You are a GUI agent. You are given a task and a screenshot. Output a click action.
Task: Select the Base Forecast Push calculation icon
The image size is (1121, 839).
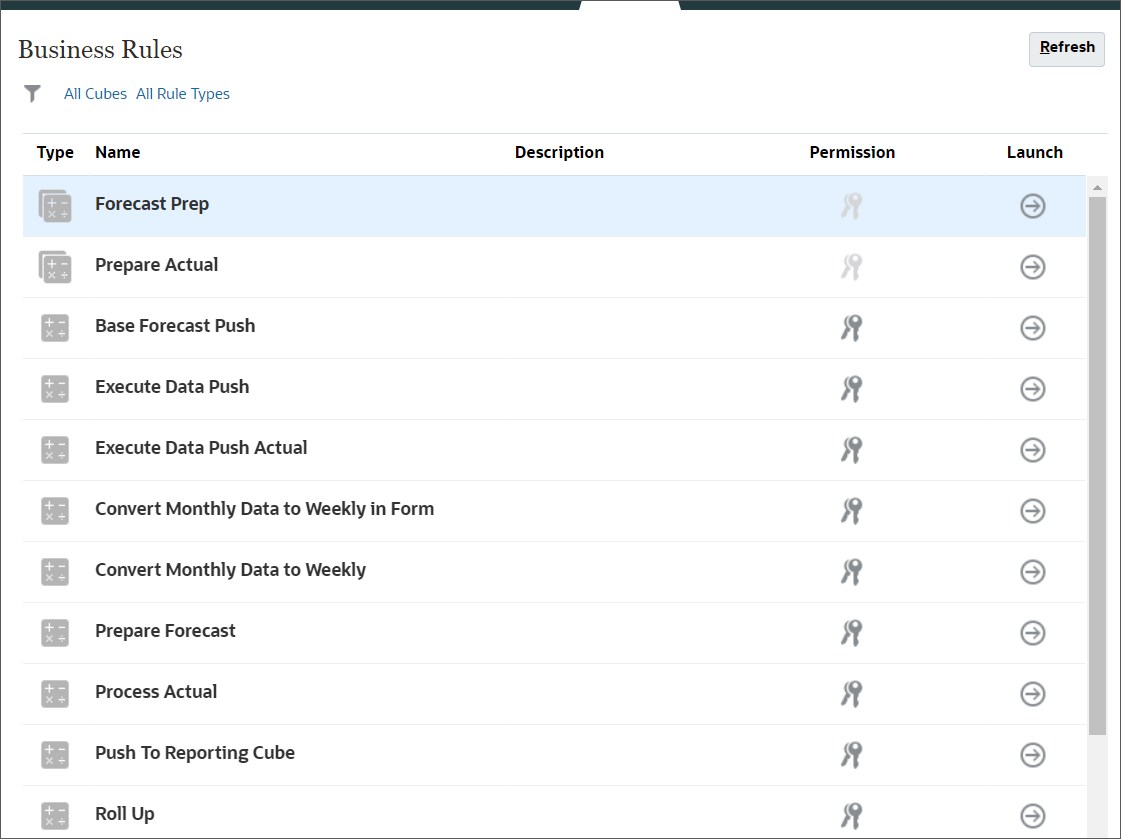(x=55, y=328)
